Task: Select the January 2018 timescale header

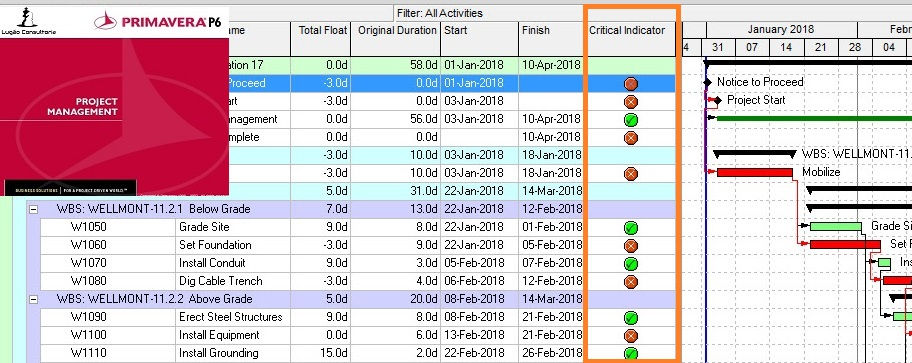Action: pos(781,30)
